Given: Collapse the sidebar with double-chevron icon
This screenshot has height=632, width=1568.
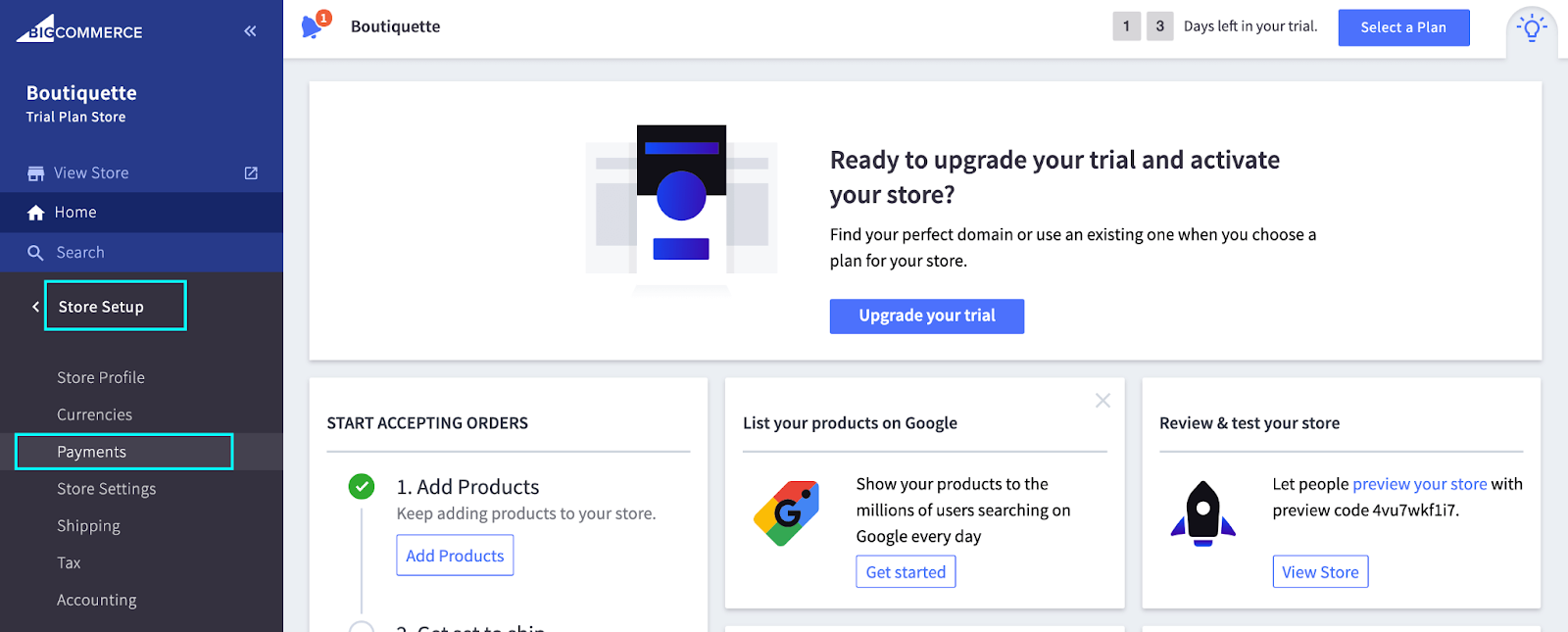Looking at the screenshot, I should pyautogui.click(x=250, y=31).
